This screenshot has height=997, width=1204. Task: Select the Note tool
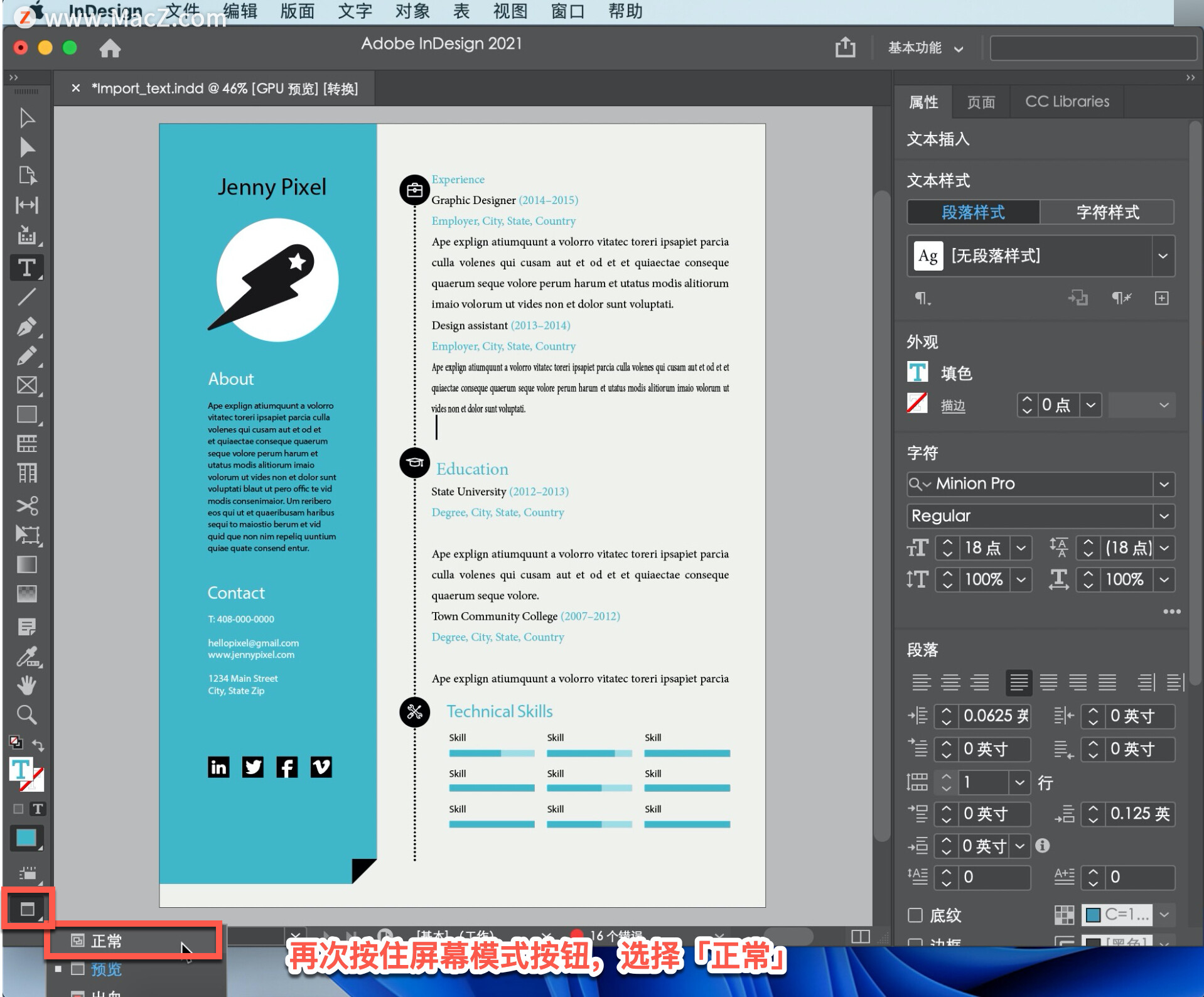(26, 627)
